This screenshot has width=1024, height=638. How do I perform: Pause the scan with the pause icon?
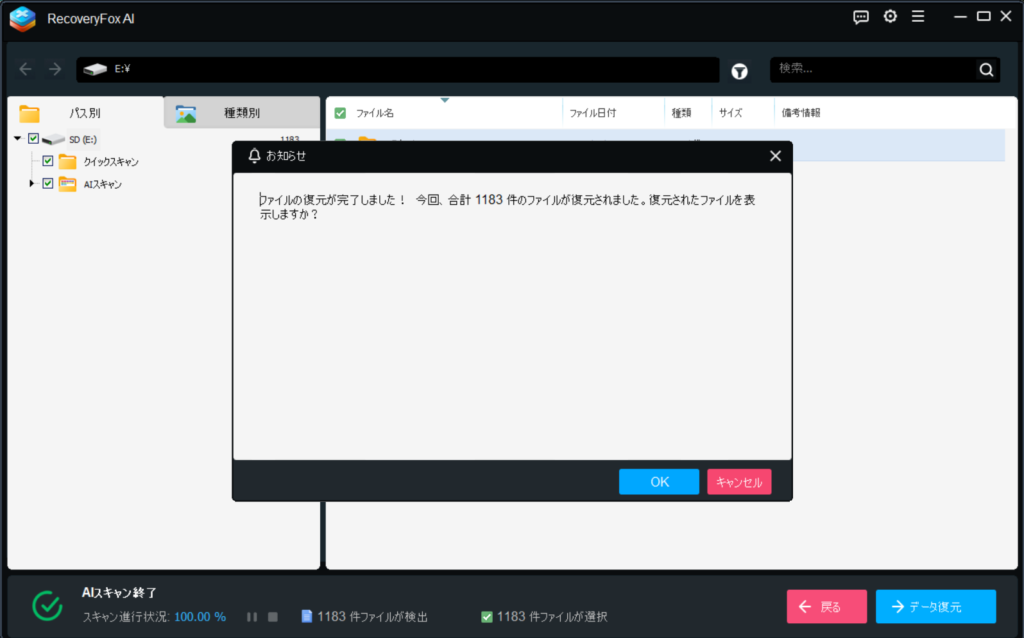point(252,617)
